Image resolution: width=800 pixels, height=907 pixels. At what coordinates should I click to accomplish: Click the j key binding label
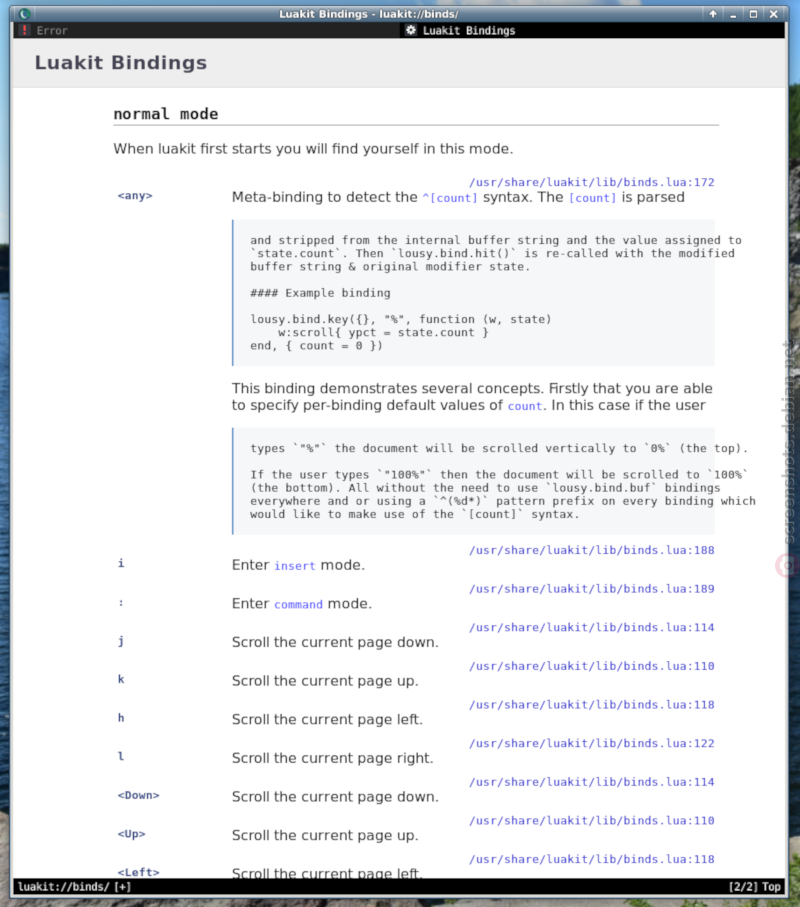tap(121, 641)
